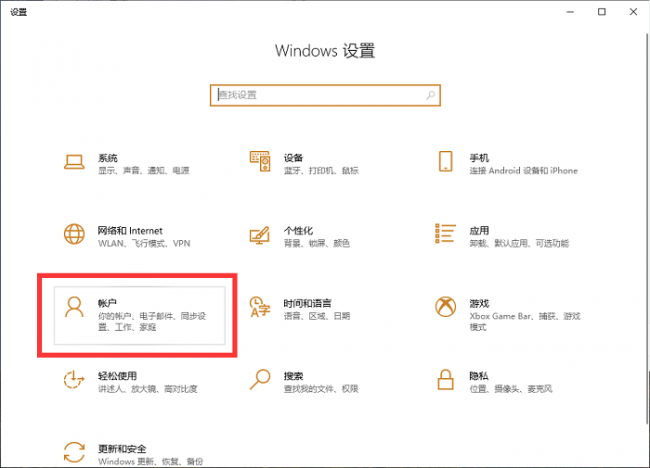This screenshot has height=468, width=650.
Task: Open the 系统 laptop icon
Action: pyautogui.click(x=74, y=162)
